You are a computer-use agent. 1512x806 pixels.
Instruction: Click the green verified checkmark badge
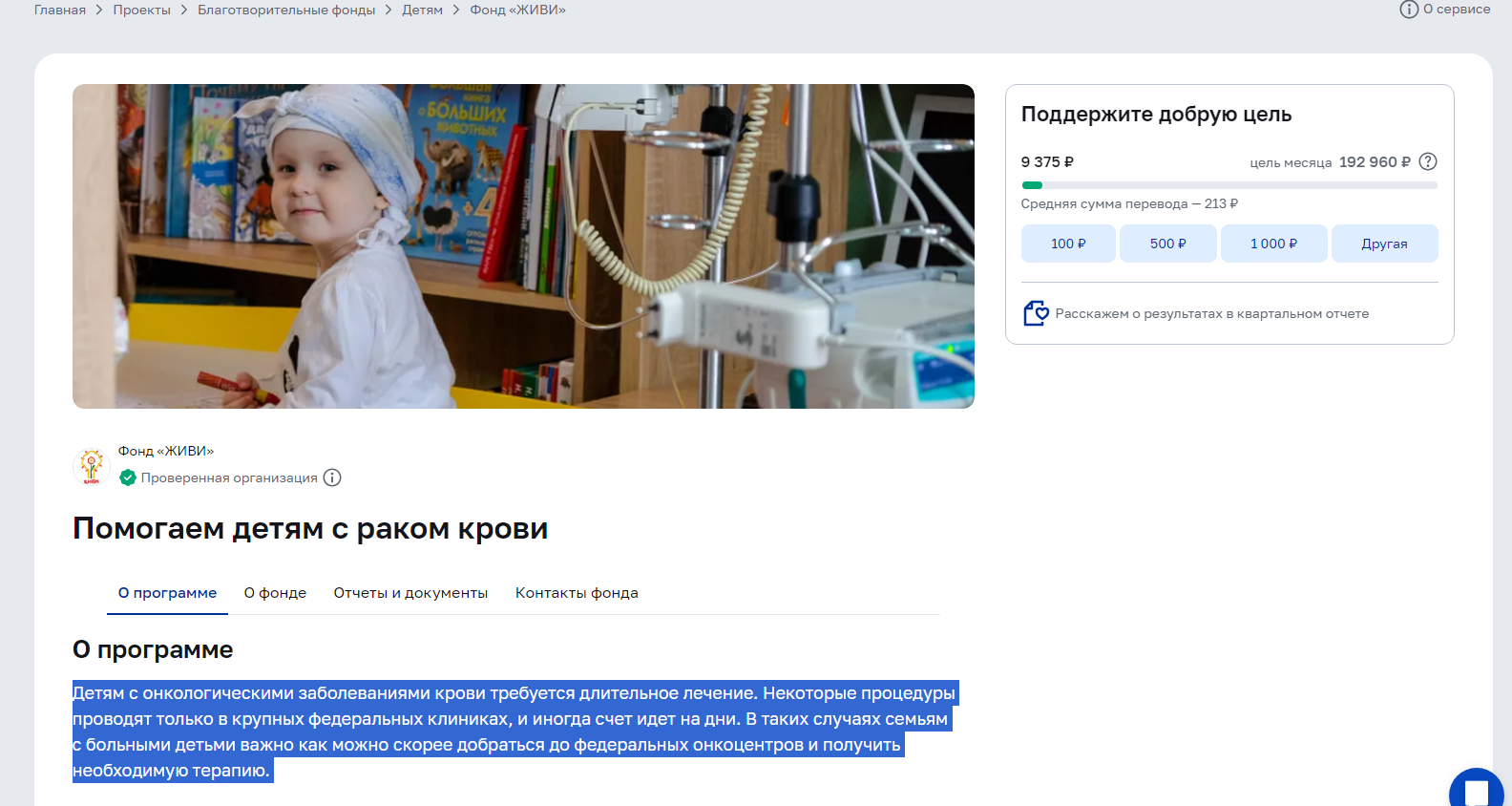click(128, 477)
